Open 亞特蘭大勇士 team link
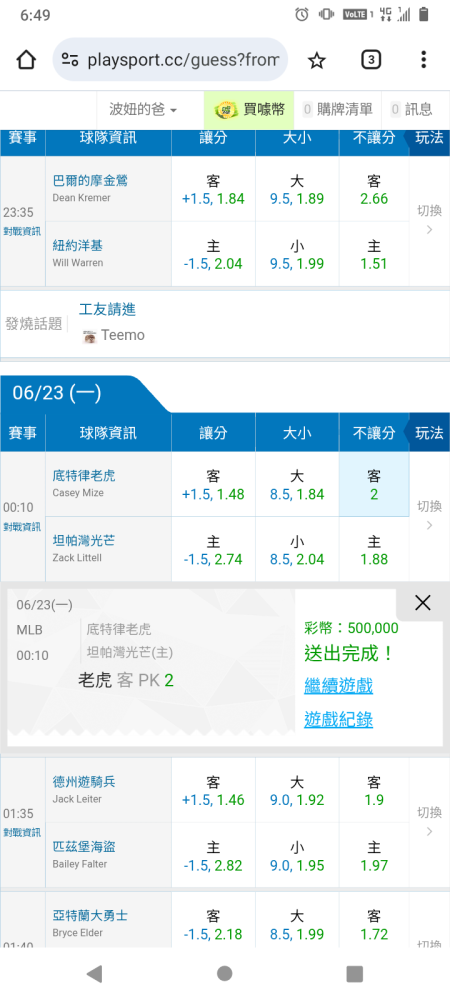The width and height of the screenshot is (450, 1000). [x=90, y=916]
